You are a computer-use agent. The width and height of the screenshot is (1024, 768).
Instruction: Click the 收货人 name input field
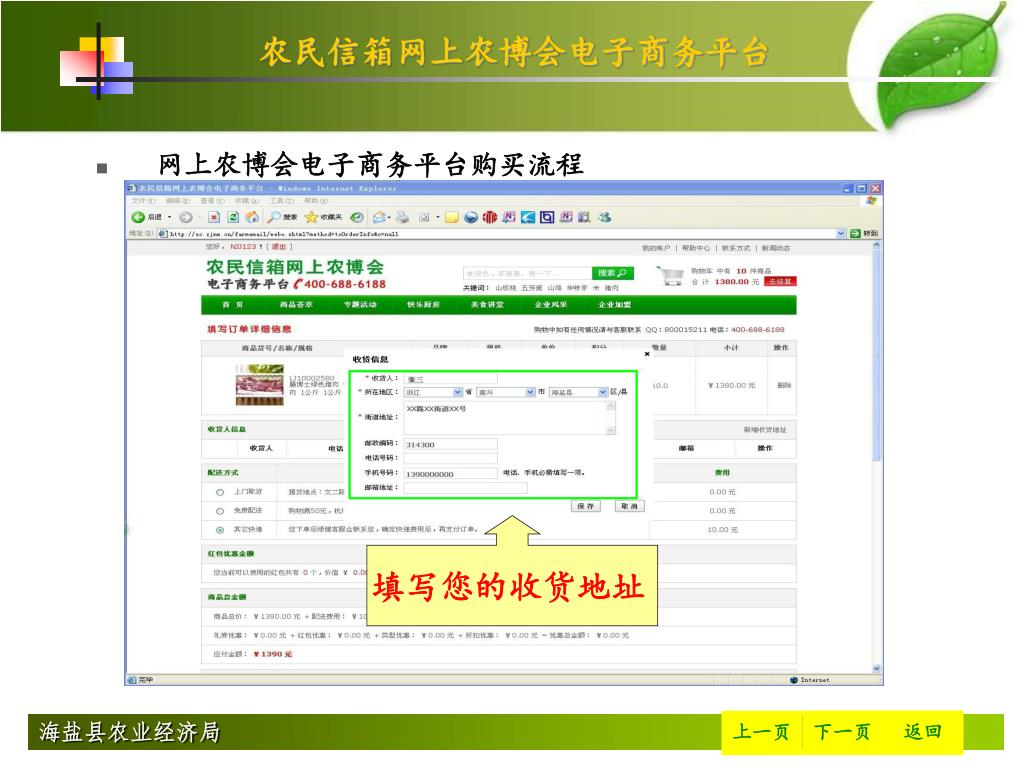point(451,379)
